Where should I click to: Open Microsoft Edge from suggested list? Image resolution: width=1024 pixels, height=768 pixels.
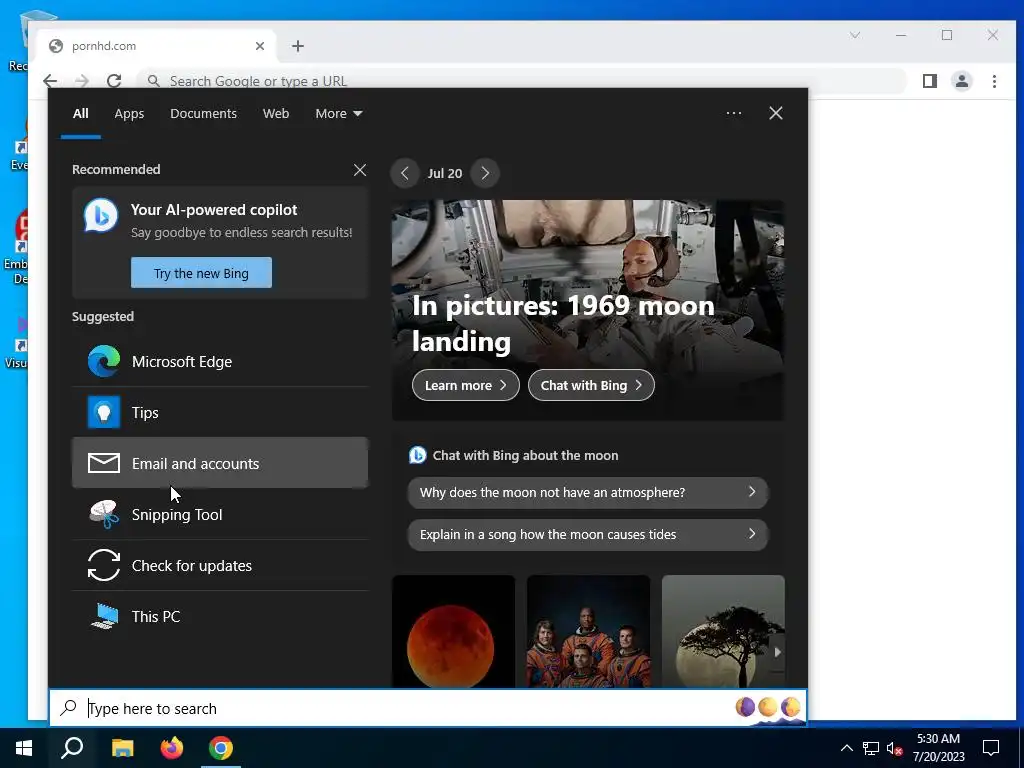pyautogui.click(x=220, y=361)
